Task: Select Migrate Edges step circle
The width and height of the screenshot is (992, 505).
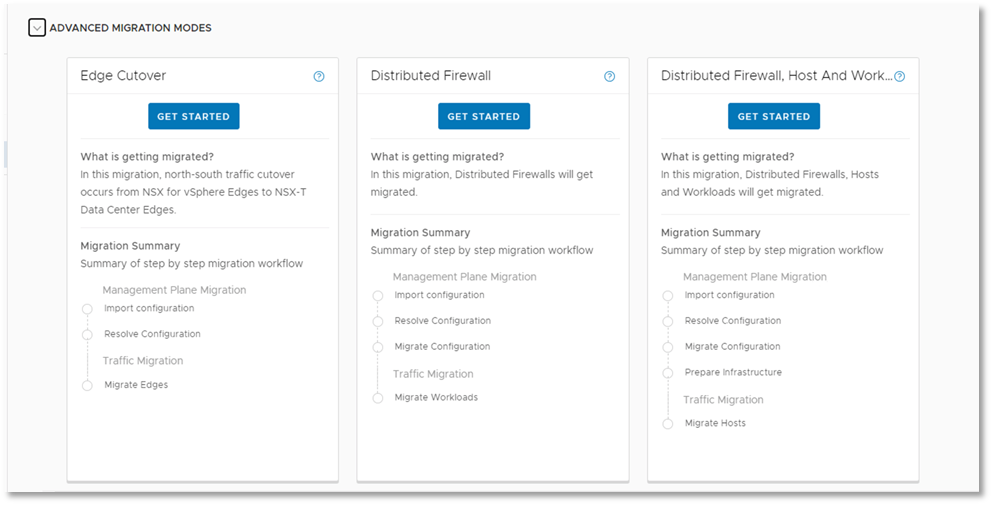Action: [87, 385]
